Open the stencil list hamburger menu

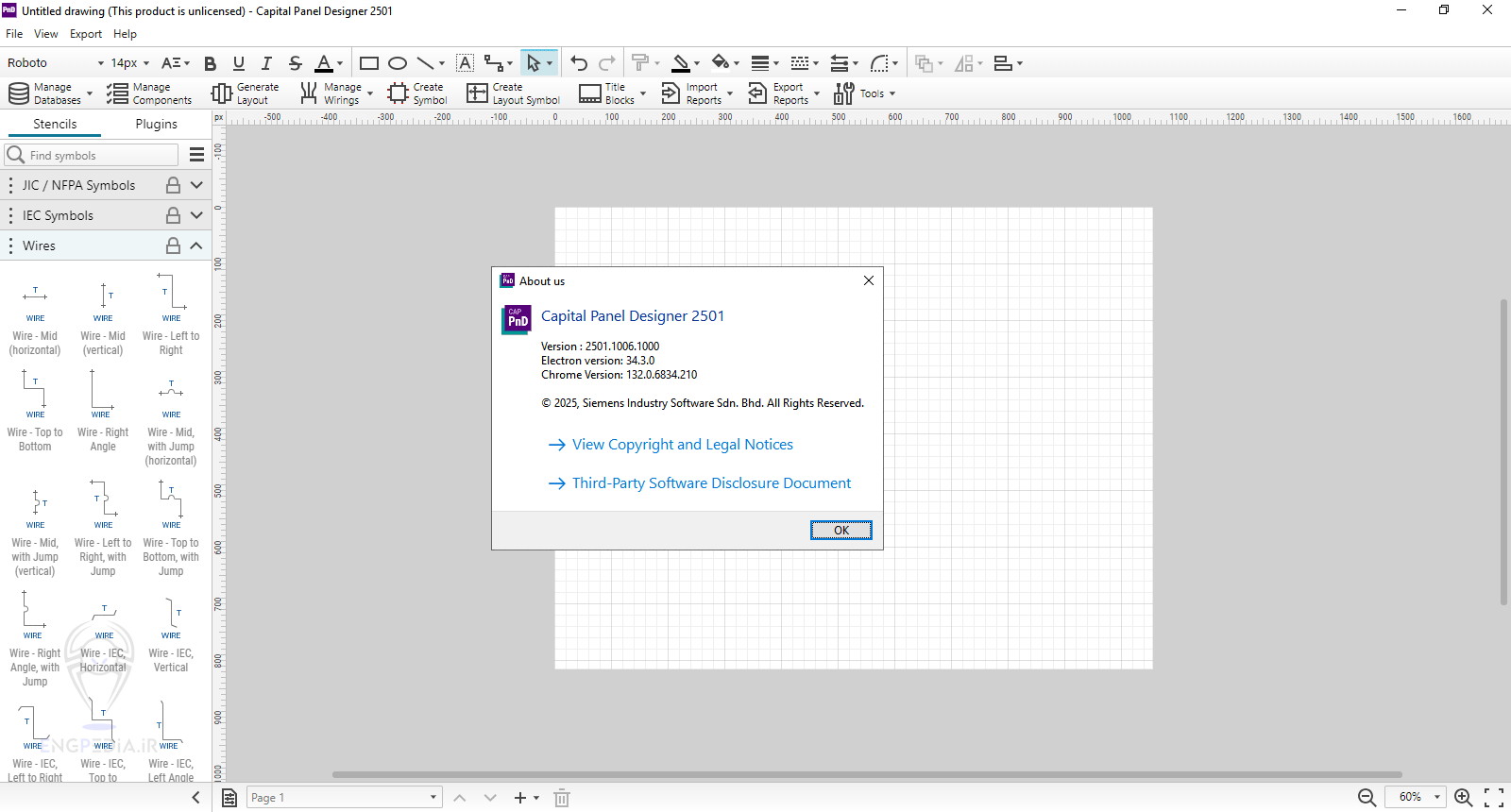click(x=196, y=155)
